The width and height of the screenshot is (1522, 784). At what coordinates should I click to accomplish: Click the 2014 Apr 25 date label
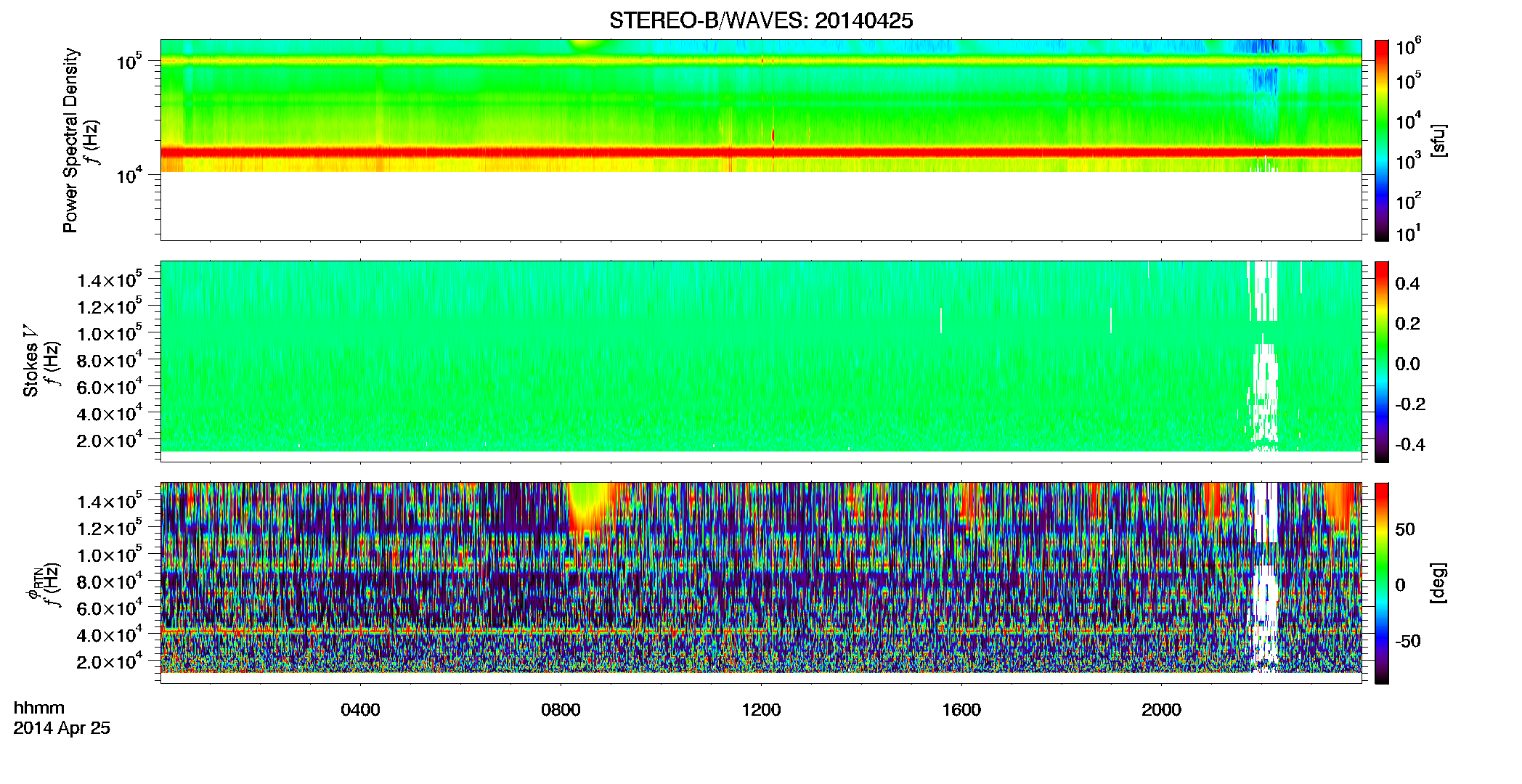pos(62,728)
